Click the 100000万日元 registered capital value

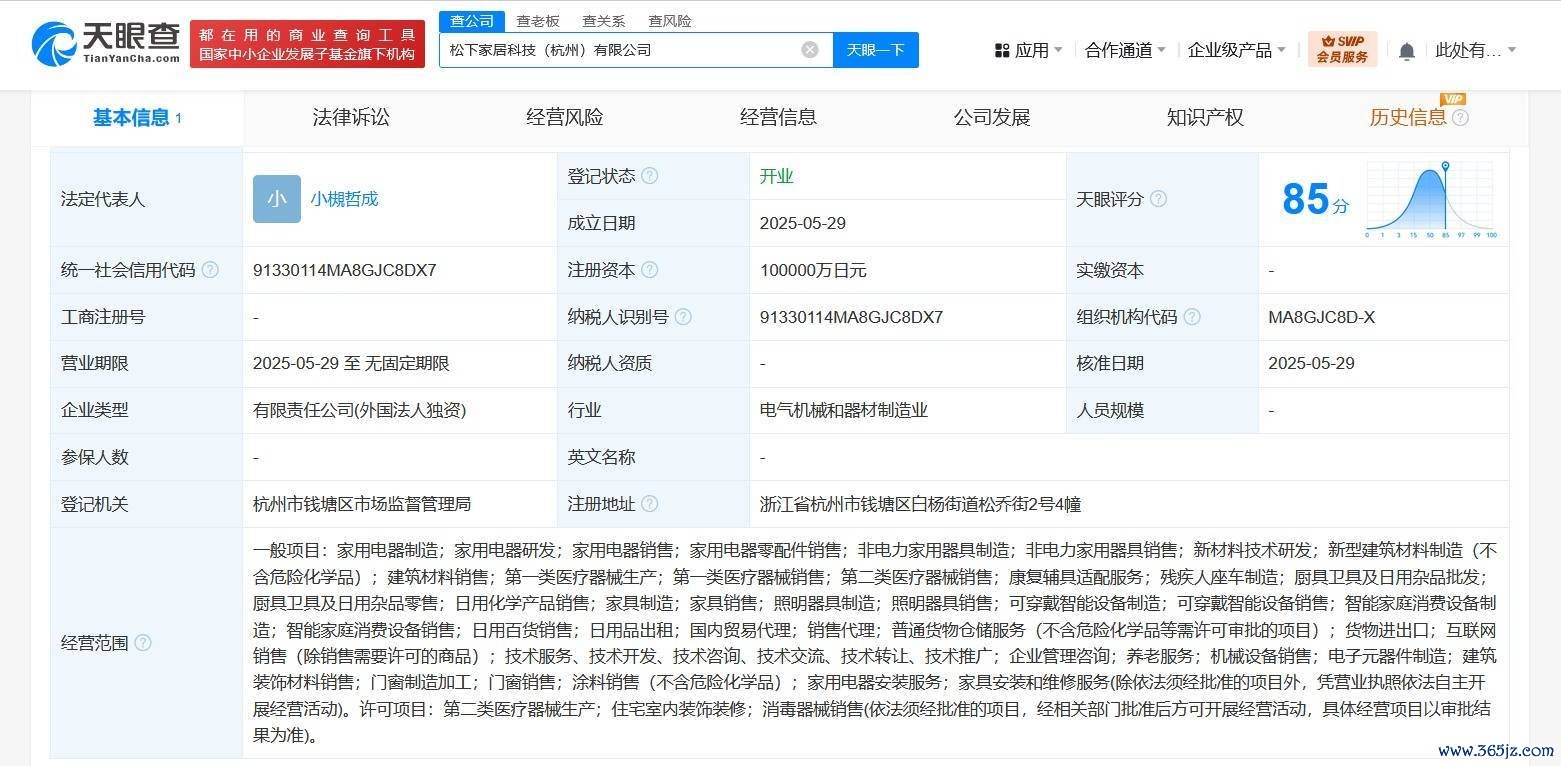[813, 270]
